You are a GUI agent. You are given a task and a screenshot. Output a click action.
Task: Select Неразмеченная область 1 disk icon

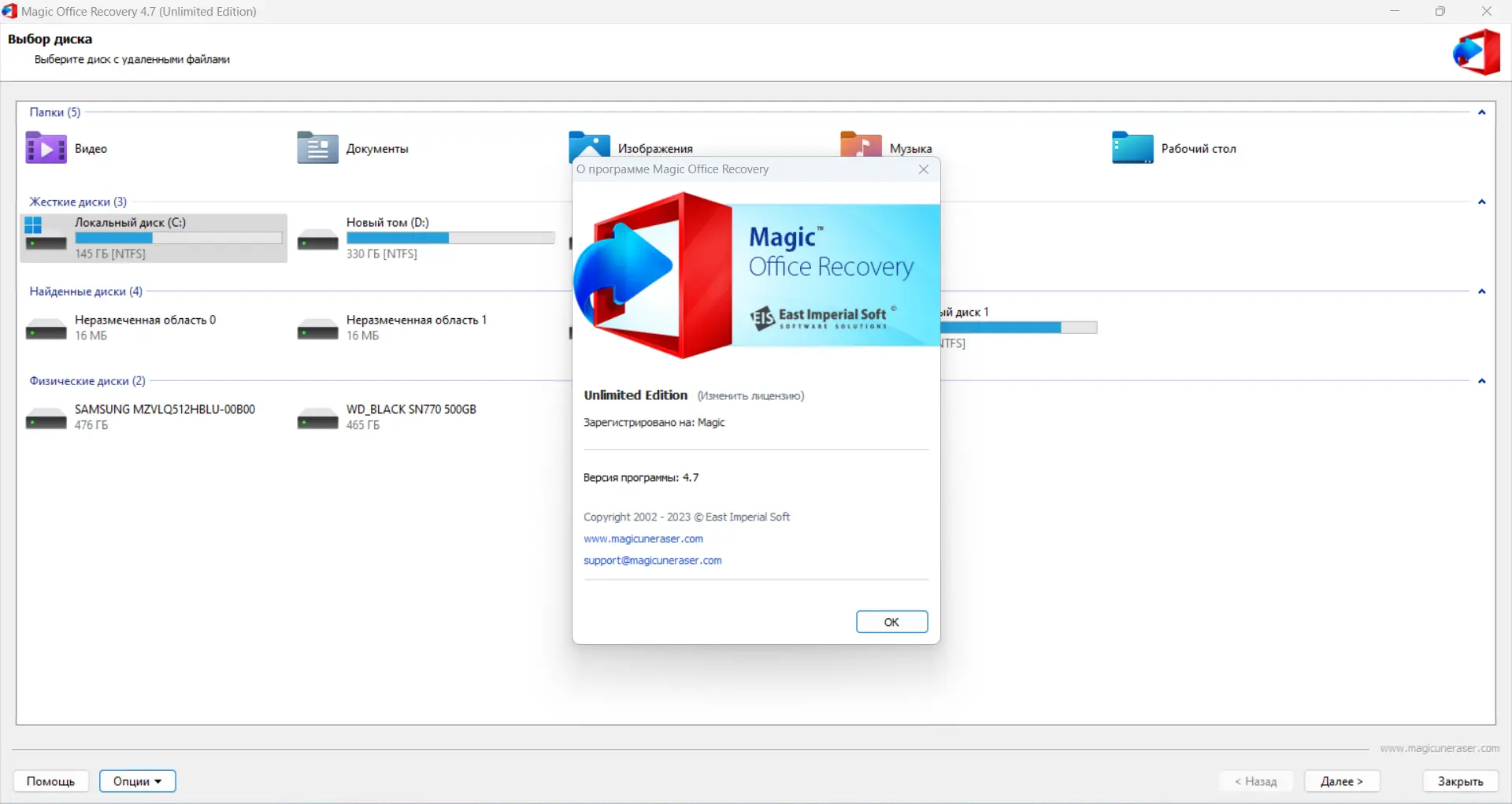pyautogui.click(x=317, y=329)
